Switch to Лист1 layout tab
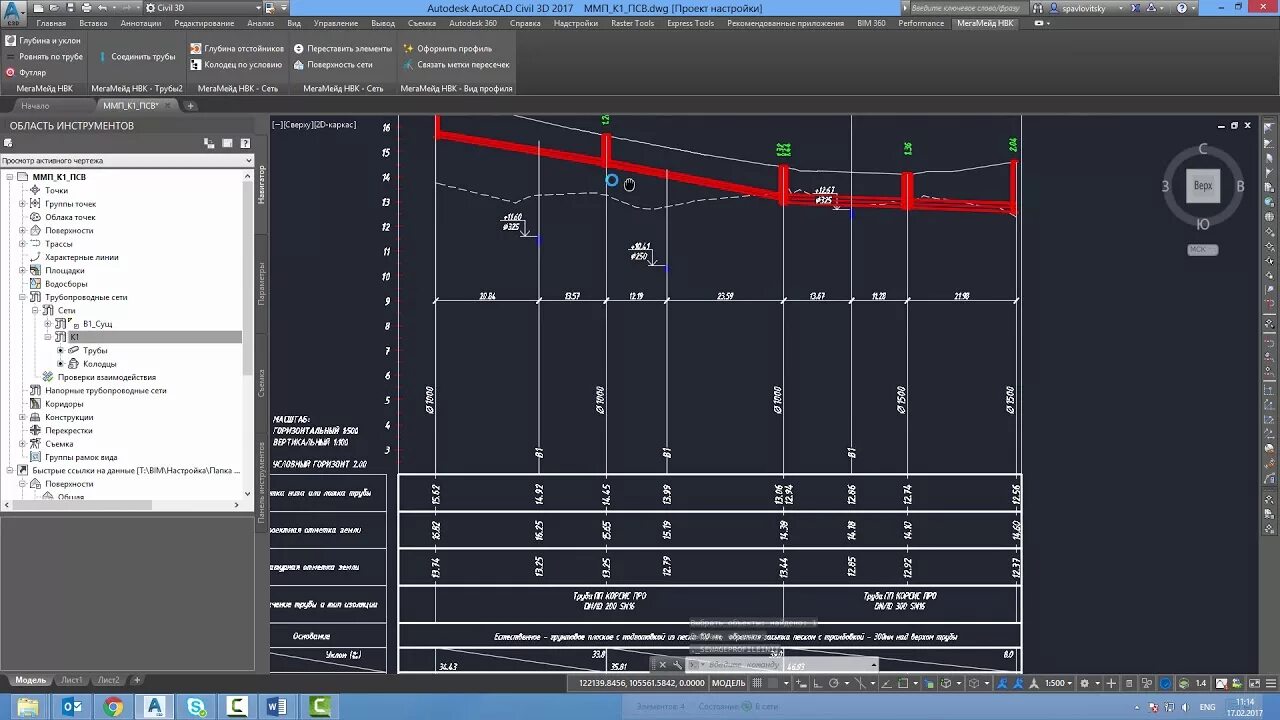 point(71,680)
